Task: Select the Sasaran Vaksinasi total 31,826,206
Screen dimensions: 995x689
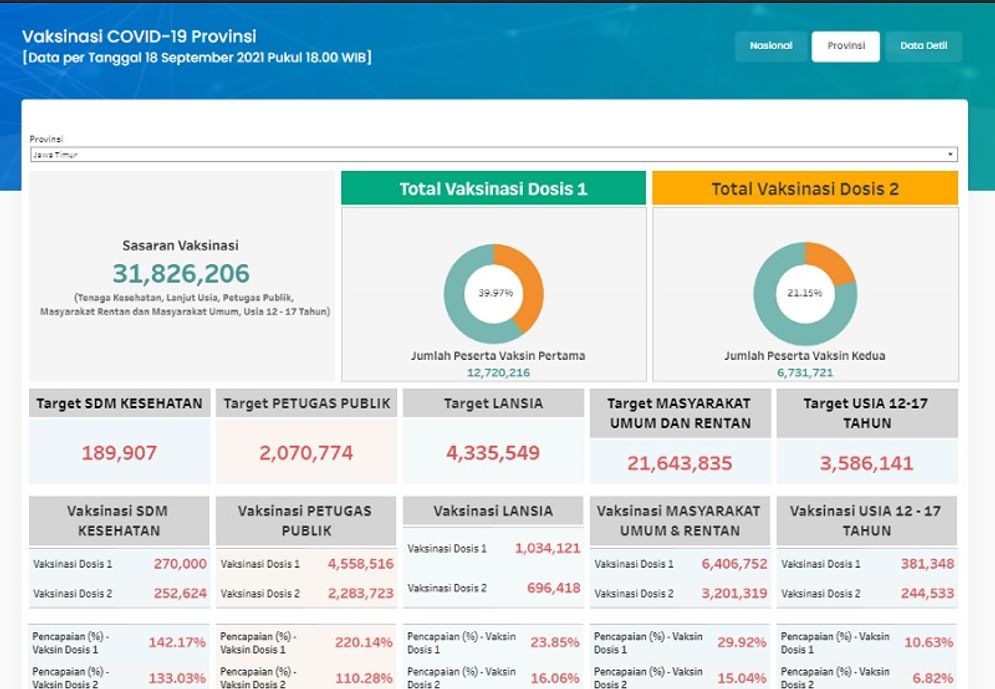Action: (x=181, y=274)
